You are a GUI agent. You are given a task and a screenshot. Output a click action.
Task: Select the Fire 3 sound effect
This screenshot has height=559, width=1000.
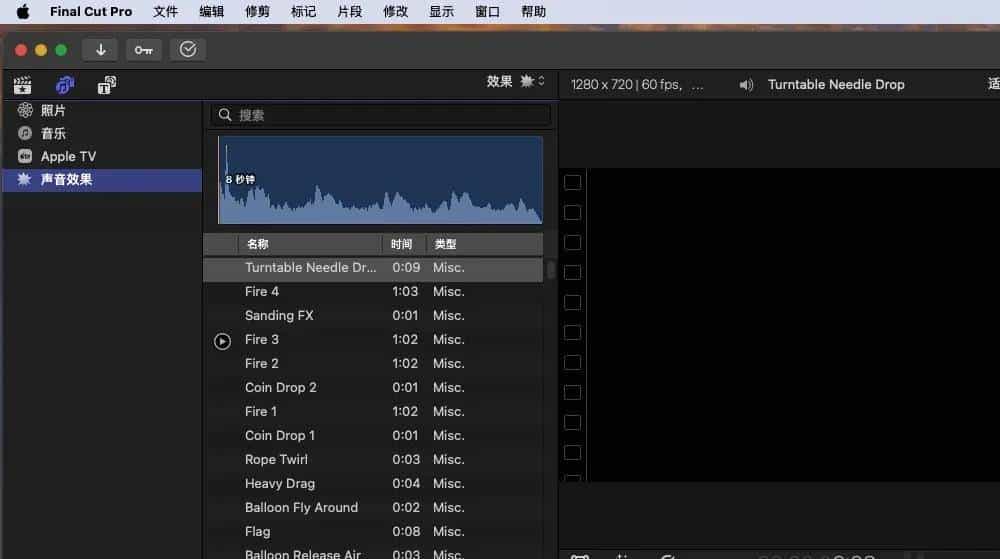pyautogui.click(x=373, y=340)
